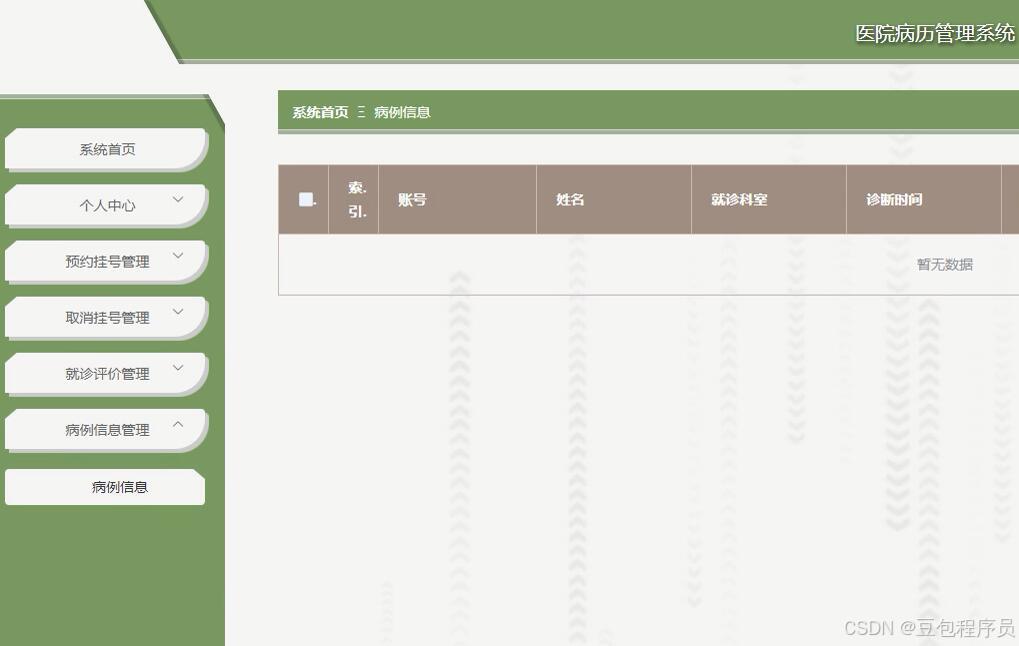
Task: Select the 病例信息管理 sidebar menu
Action: pyautogui.click(x=106, y=430)
